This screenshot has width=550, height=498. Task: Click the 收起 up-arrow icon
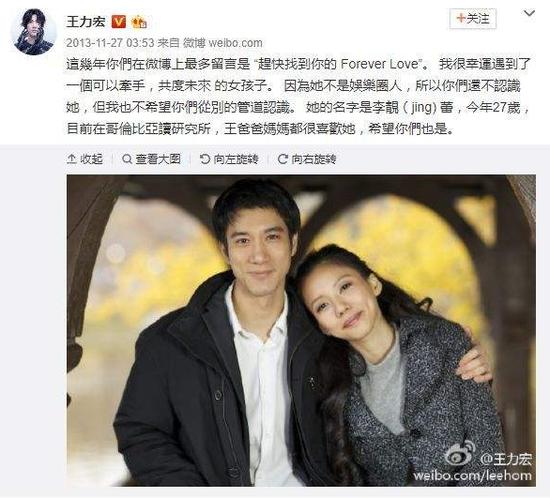[x=72, y=159]
